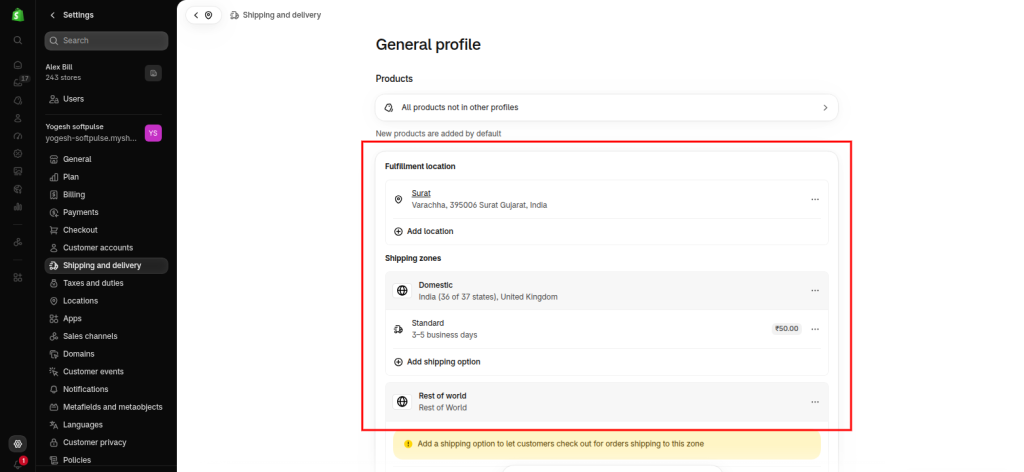The image size is (1024, 472).
Task: Click the gauge icon in the left rail
Action: click(18, 136)
